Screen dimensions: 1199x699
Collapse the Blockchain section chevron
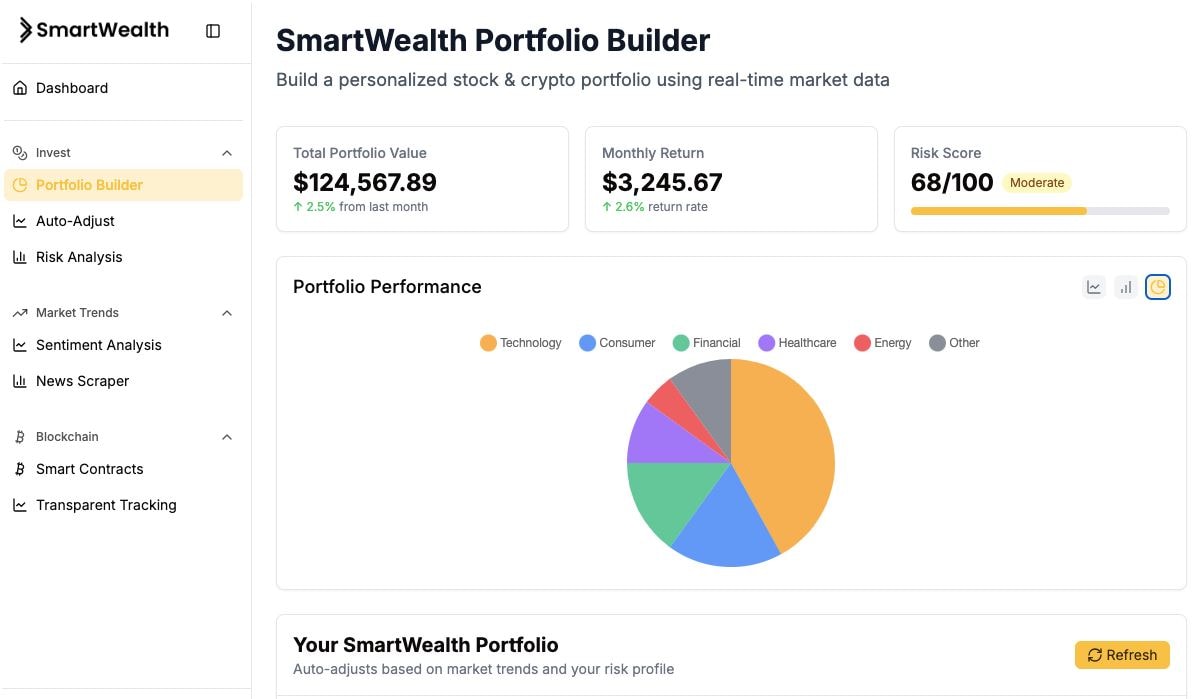227,437
